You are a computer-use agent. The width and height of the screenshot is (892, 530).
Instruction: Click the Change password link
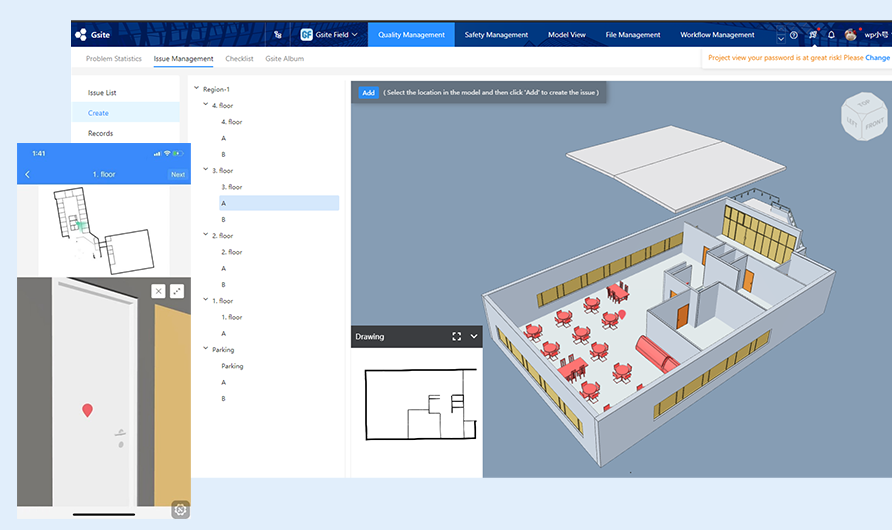point(877,58)
